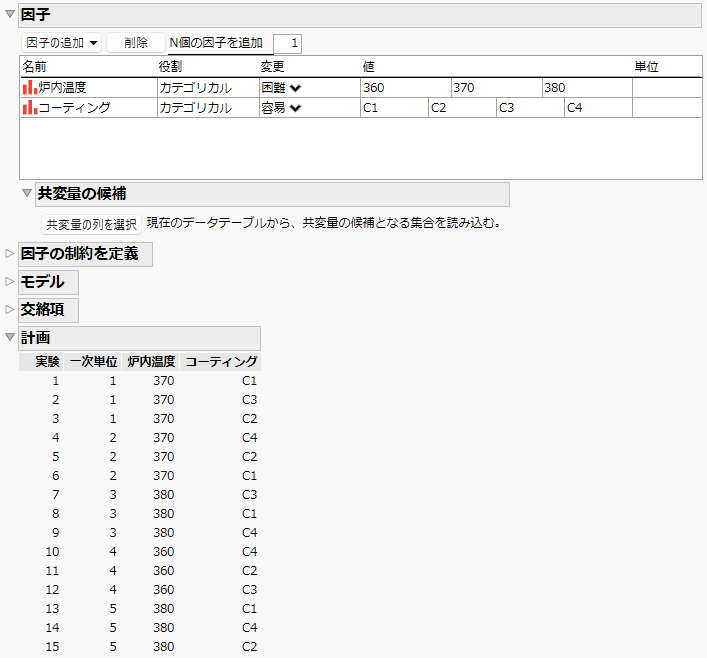This screenshot has width=707, height=658.
Task: Expand the モデル section
Action: click(10, 282)
